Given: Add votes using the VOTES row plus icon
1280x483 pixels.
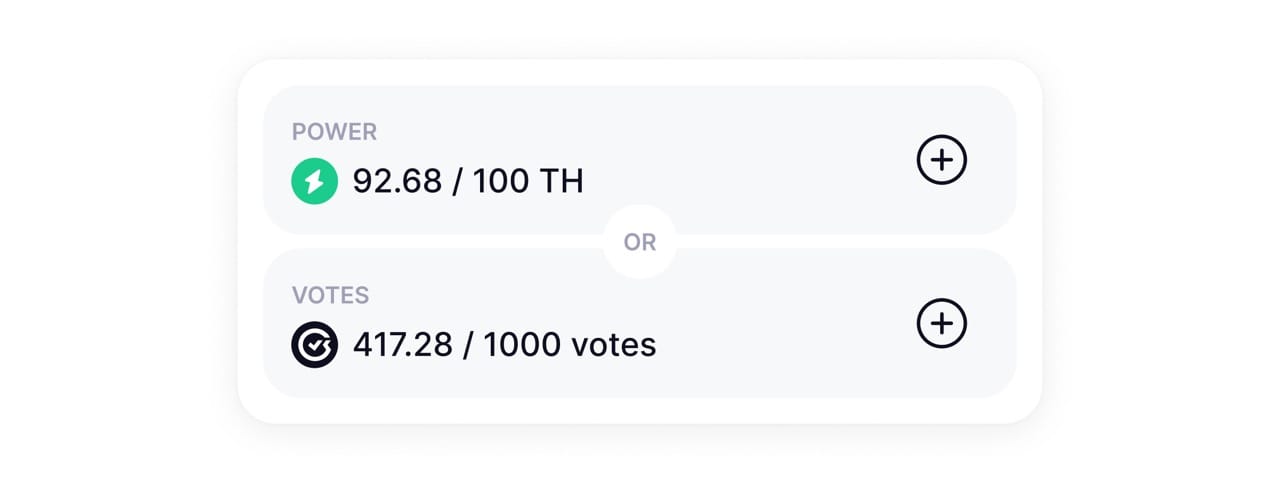Looking at the screenshot, I should click(942, 324).
